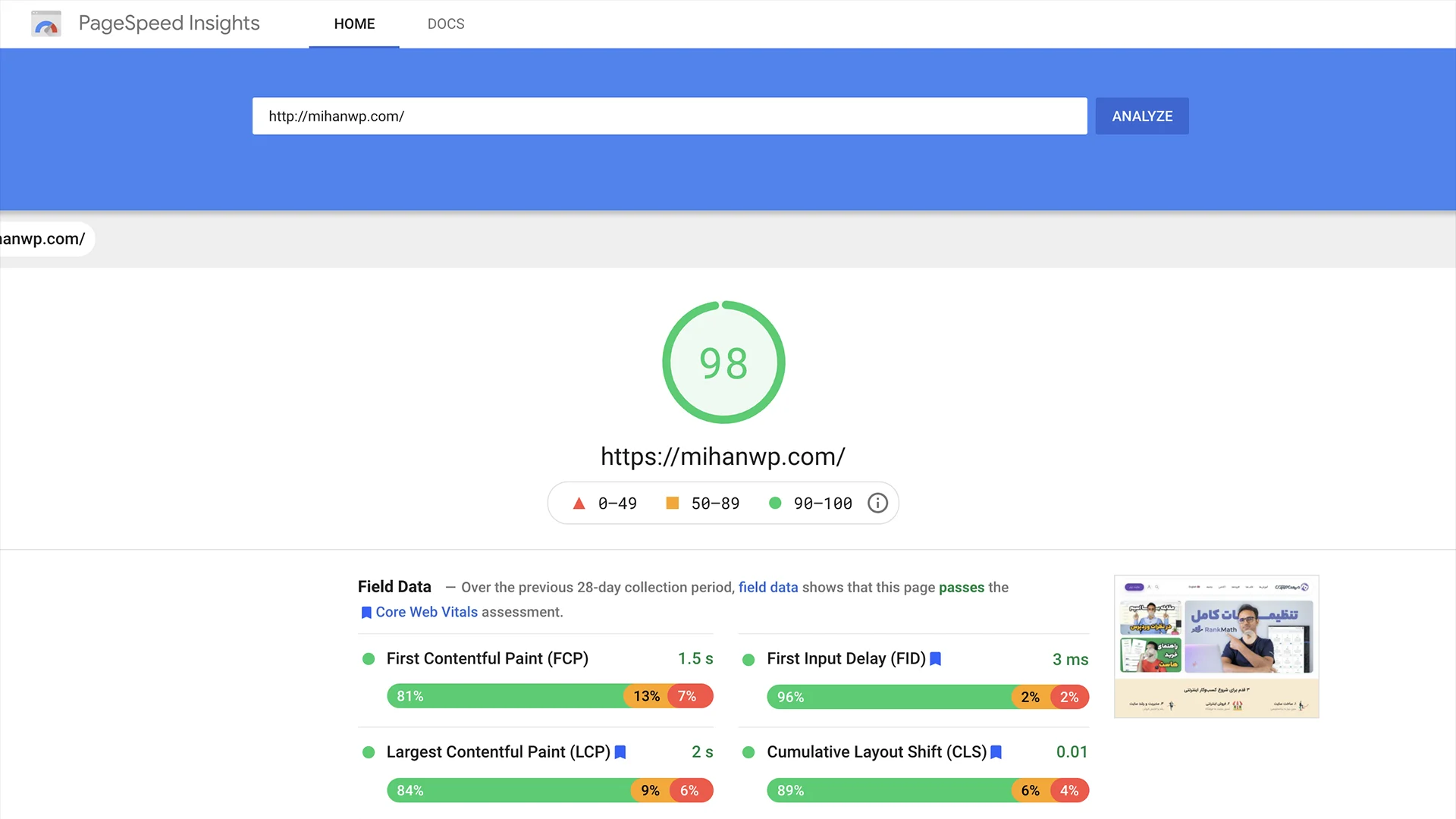1456x819 pixels.
Task: Click the First Contentful Paint (FCP) label
Action: pos(488,659)
